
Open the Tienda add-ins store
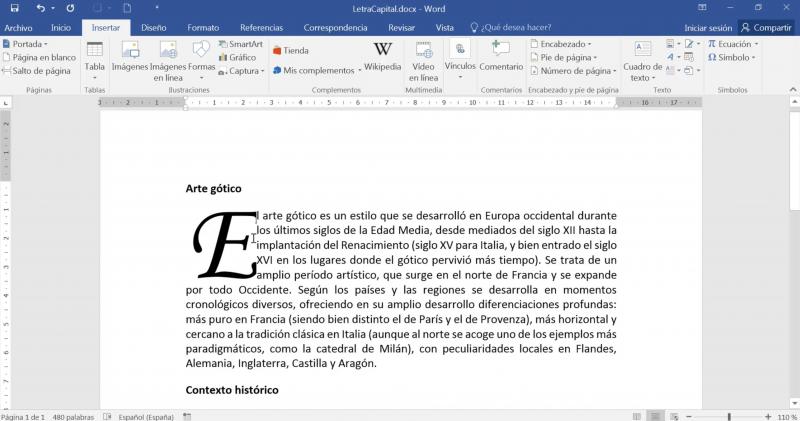point(290,50)
